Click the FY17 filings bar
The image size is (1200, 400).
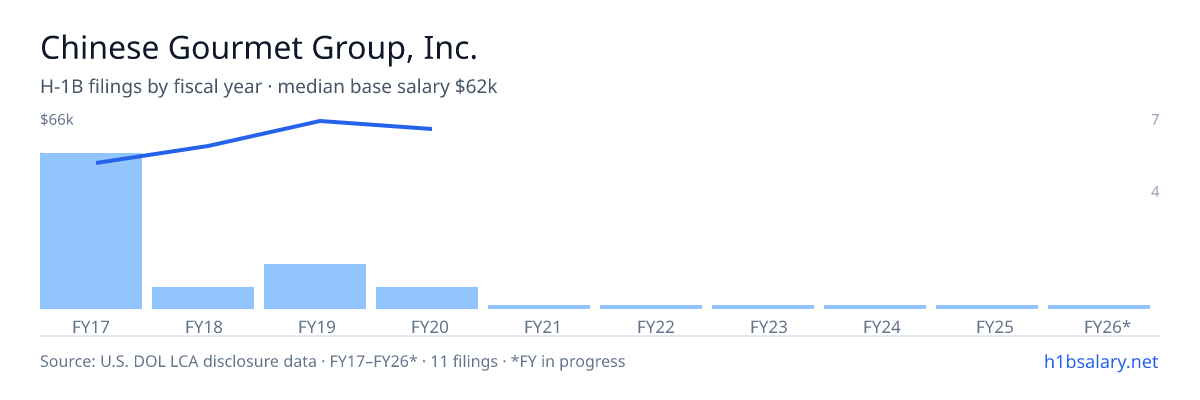click(x=91, y=231)
